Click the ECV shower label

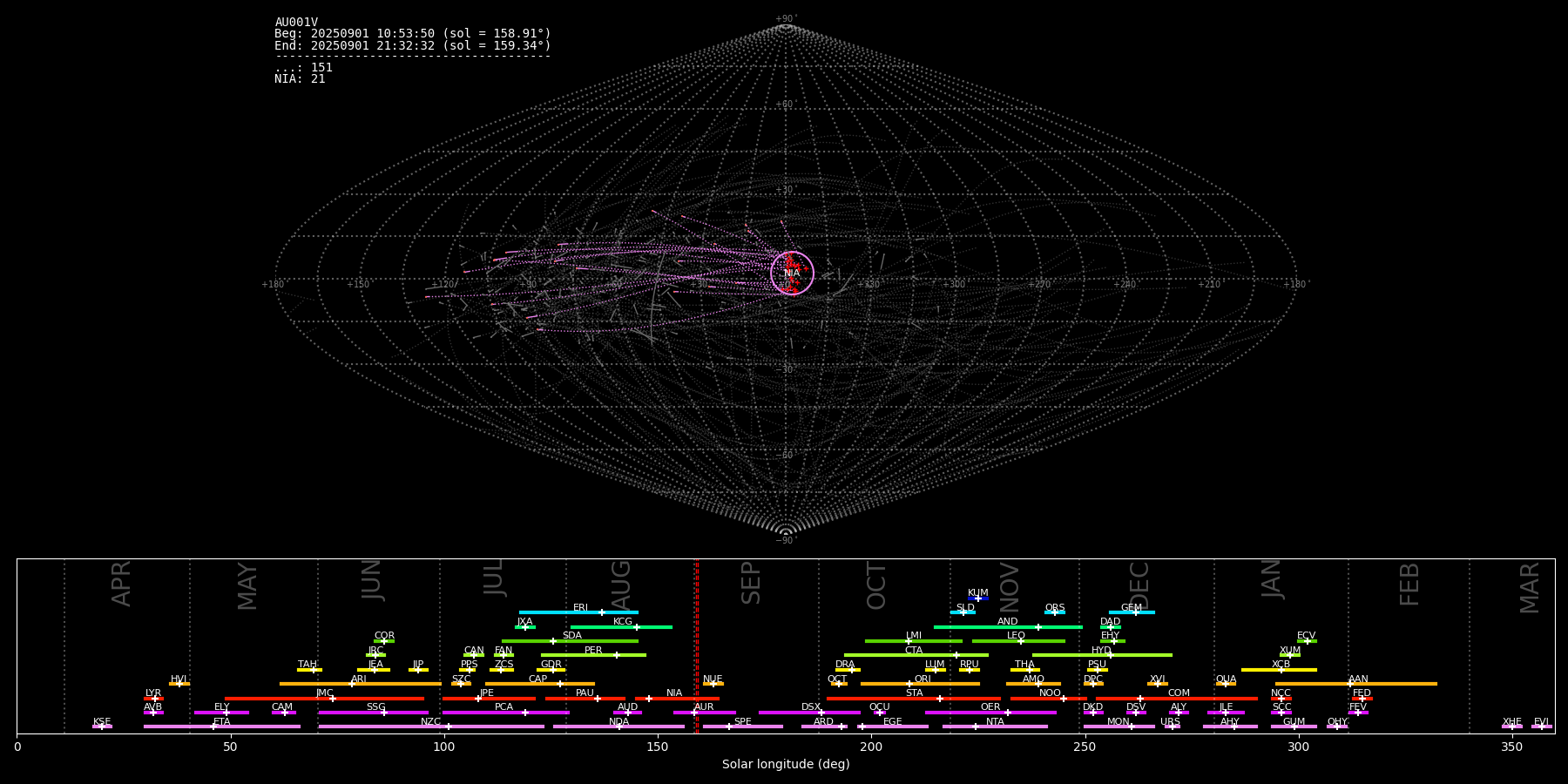pyautogui.click(x=1307, y=635)
